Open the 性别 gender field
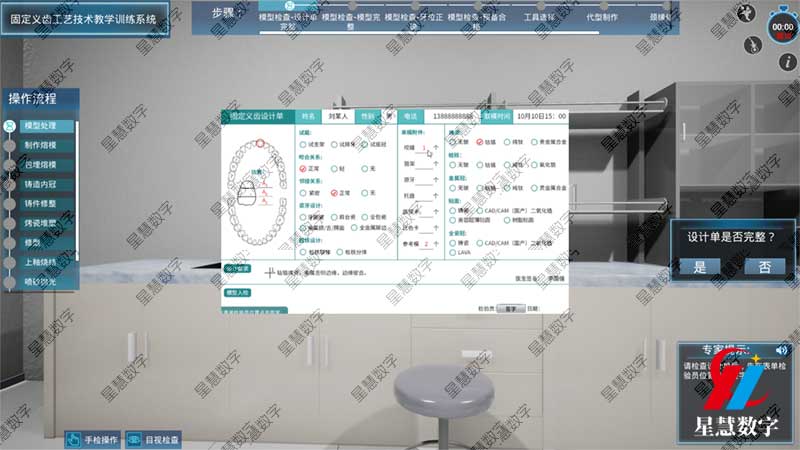 tap(388, 116)
